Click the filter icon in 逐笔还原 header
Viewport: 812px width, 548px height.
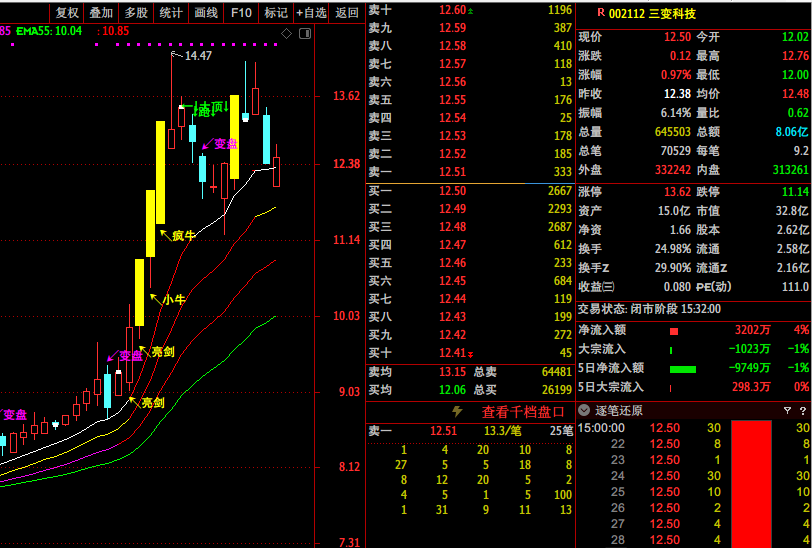pos(787,411)
